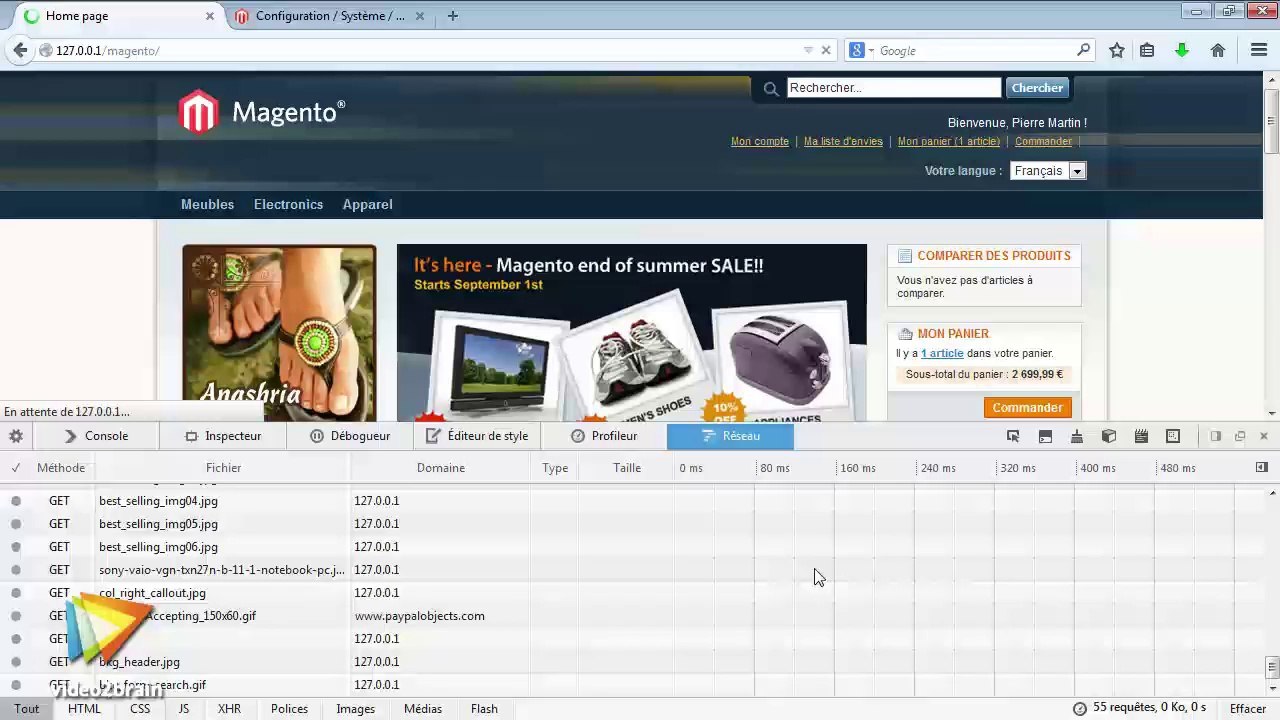The width and height of the screenshot is (1280, 720).
Task: Open the 3D view cube icon
Action: (1109, 436)
